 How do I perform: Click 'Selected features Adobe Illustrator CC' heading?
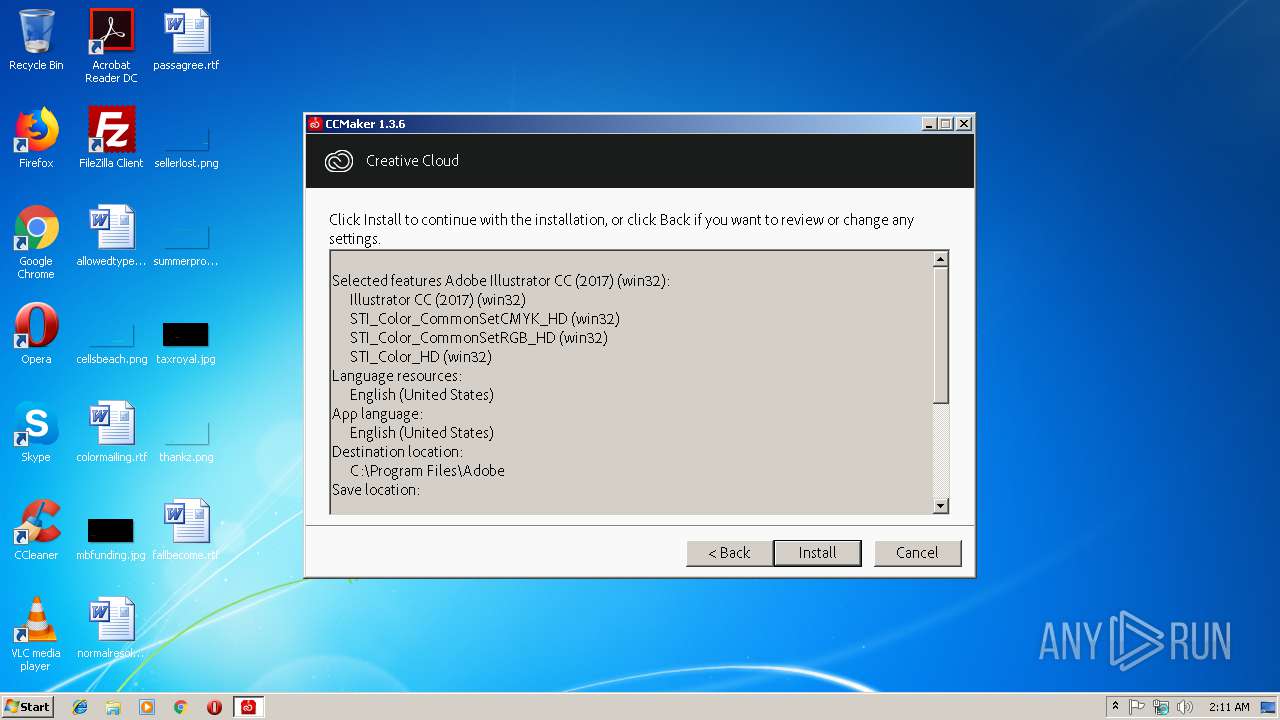[x=500, y=280]
